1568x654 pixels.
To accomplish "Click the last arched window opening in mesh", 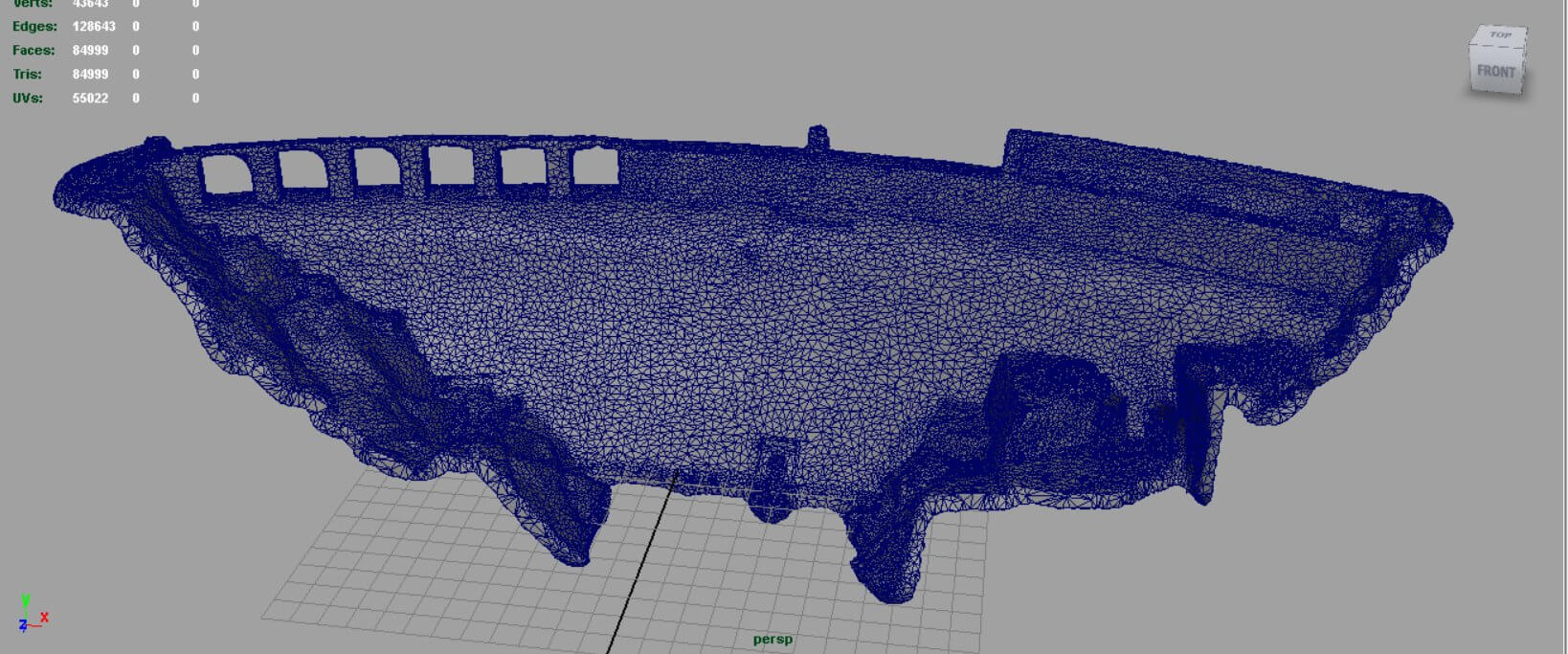I will coord(594,167).
